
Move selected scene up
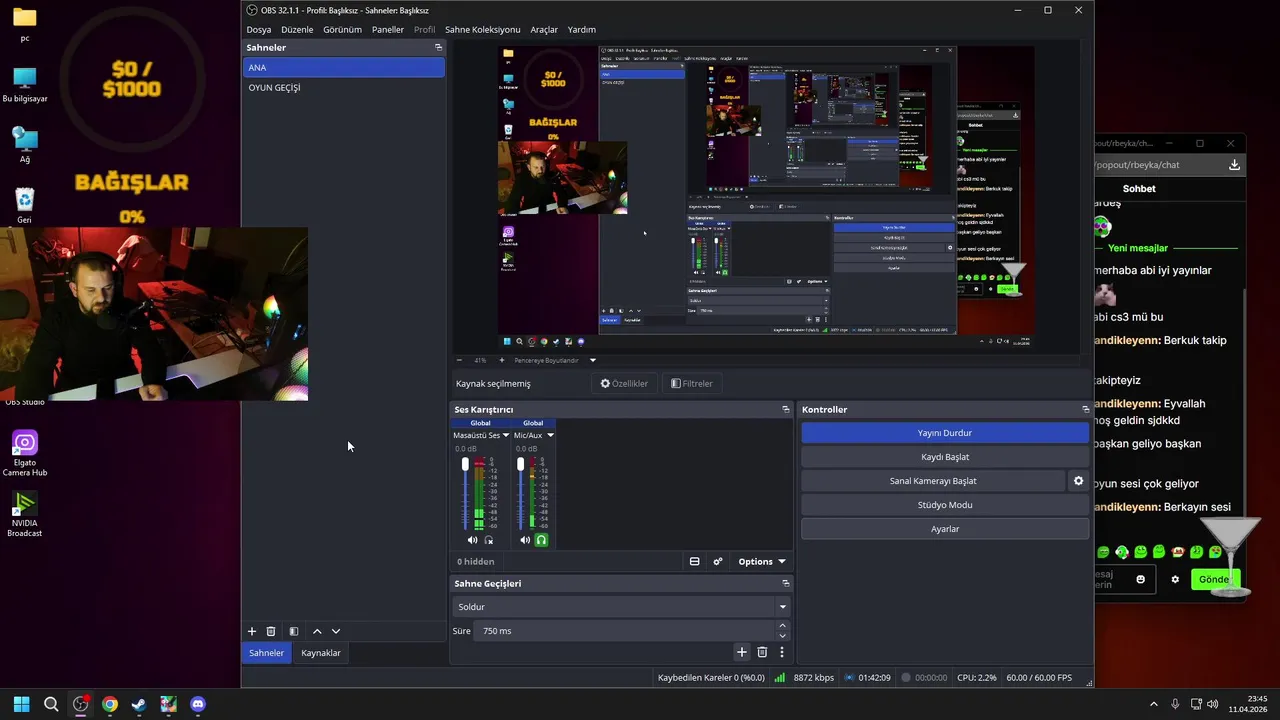(317, 631)
